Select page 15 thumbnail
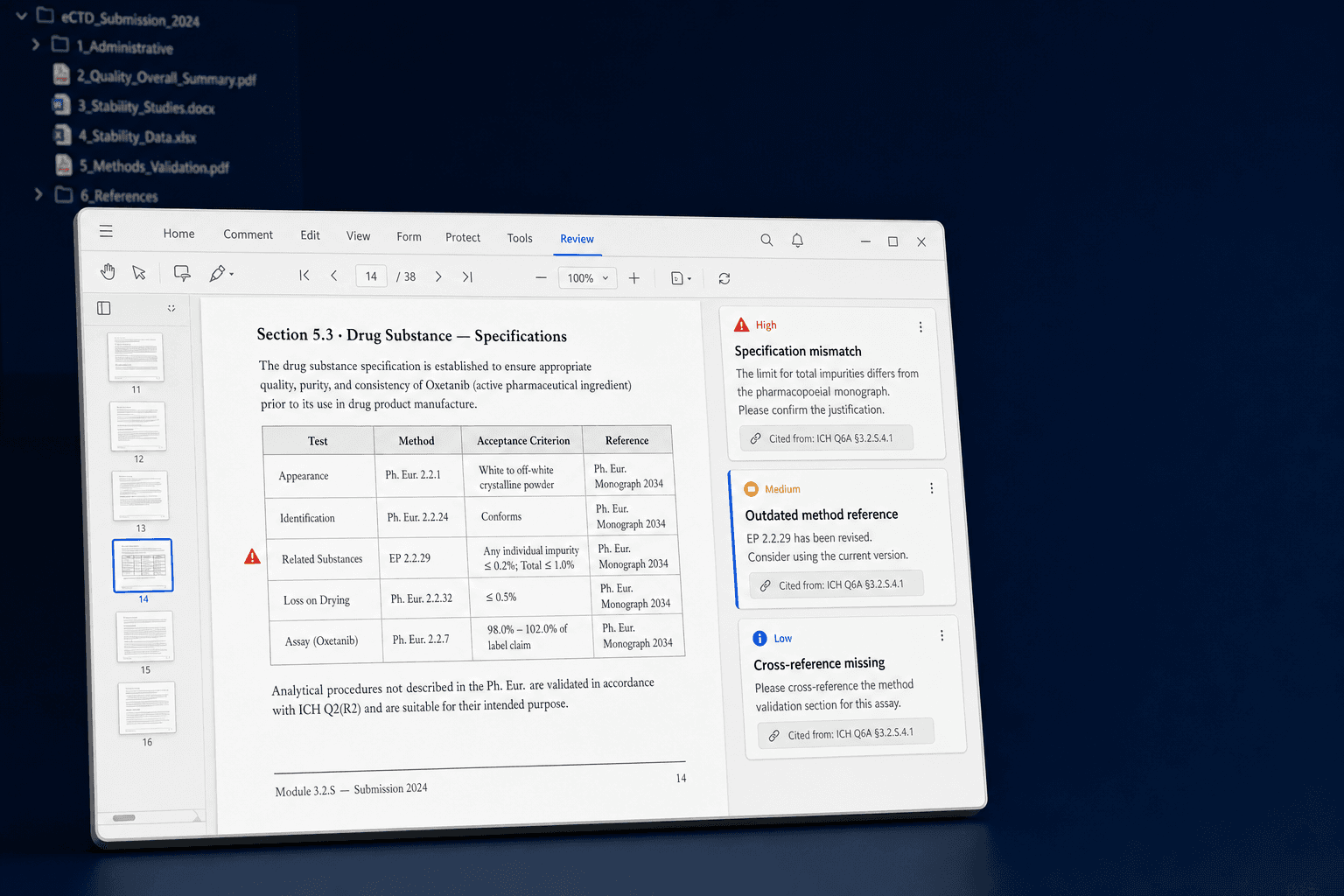This screenshot has width=1344, height=896. tap(145, 636)
